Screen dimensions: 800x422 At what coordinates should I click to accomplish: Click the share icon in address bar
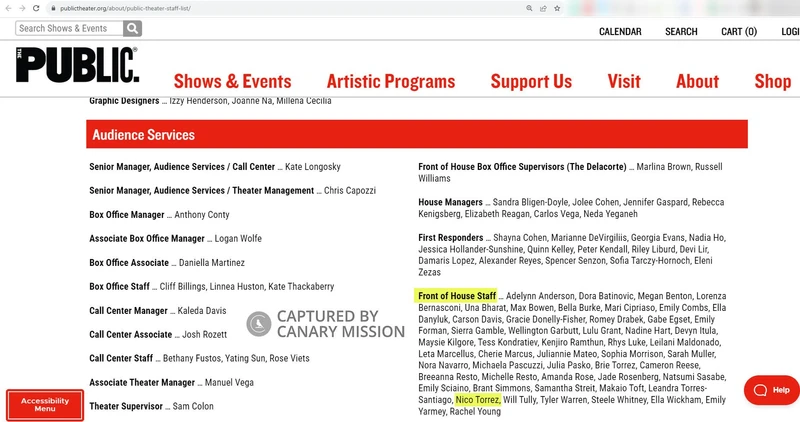point(543,8)
